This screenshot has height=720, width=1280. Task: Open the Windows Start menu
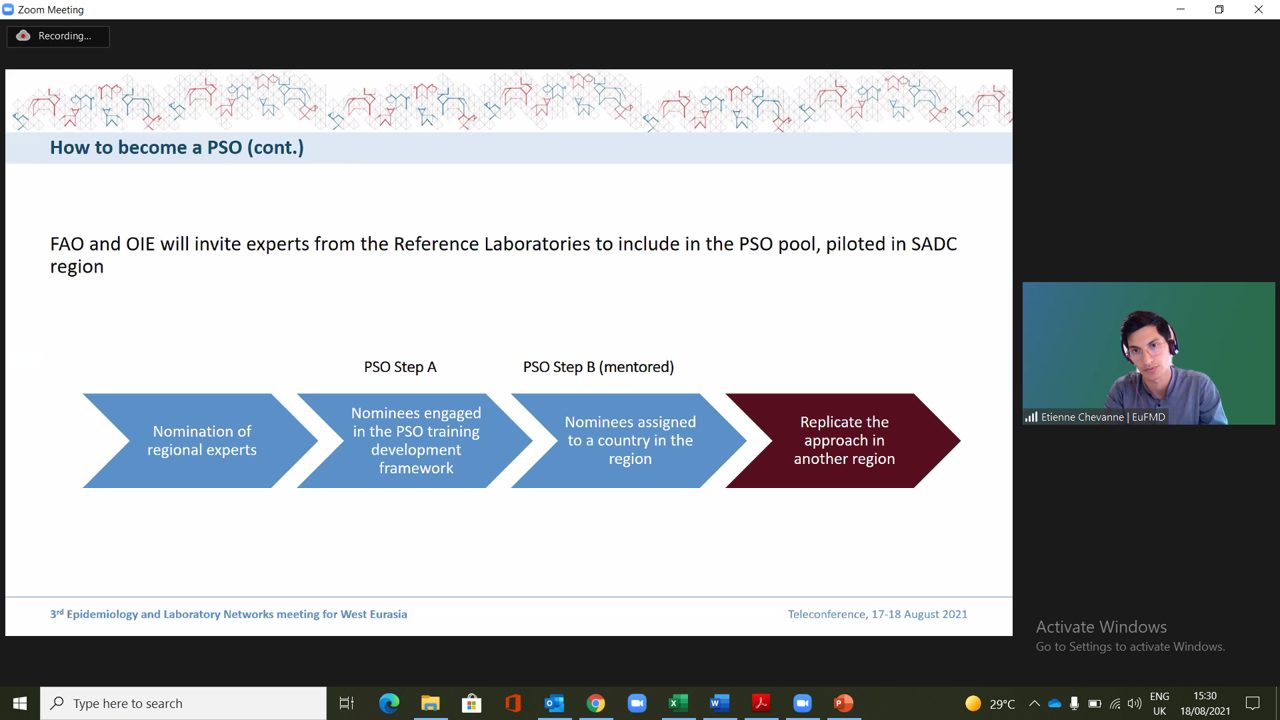pos(20,703)
